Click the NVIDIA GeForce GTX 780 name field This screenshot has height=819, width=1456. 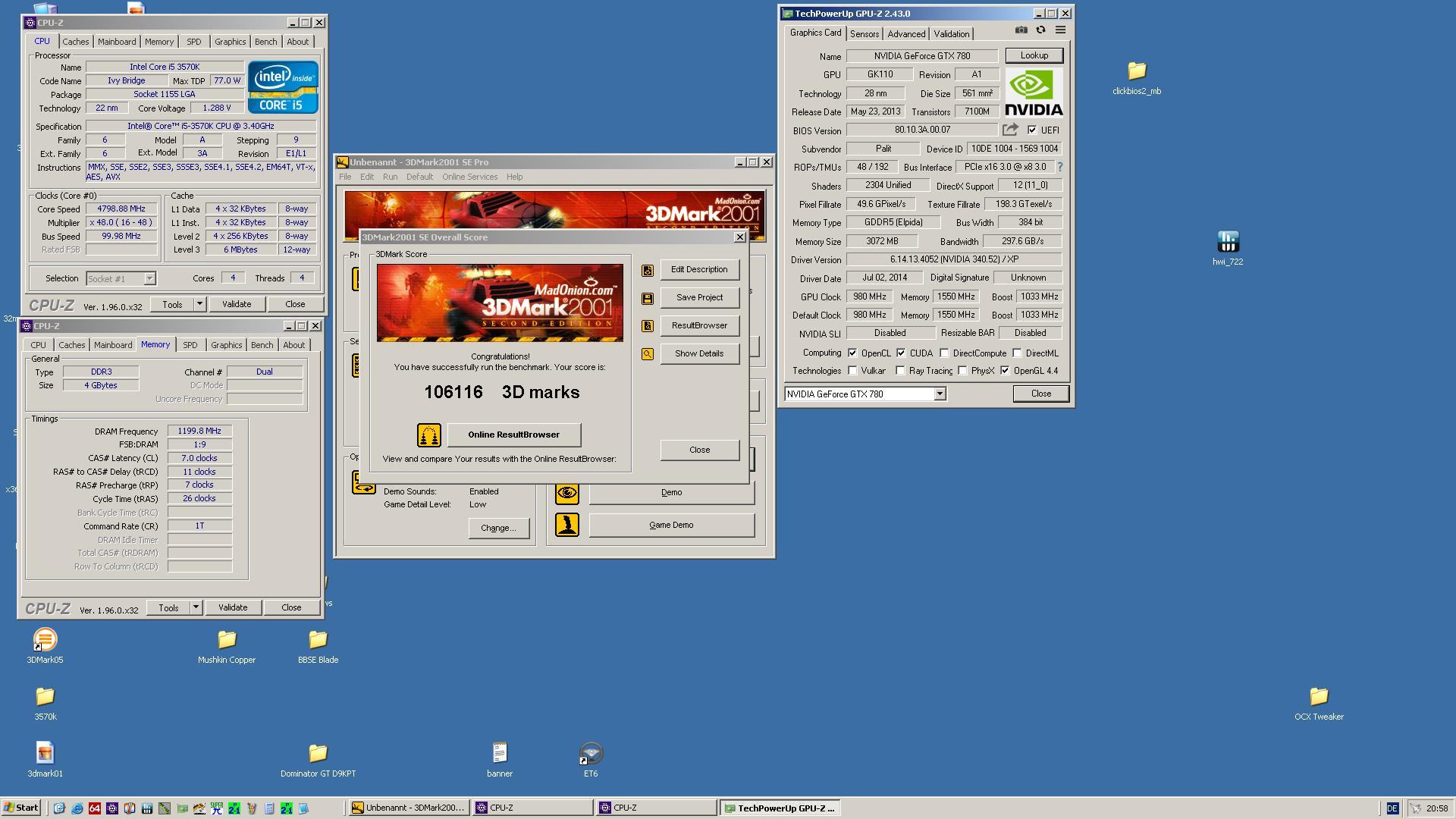(922, 56)
